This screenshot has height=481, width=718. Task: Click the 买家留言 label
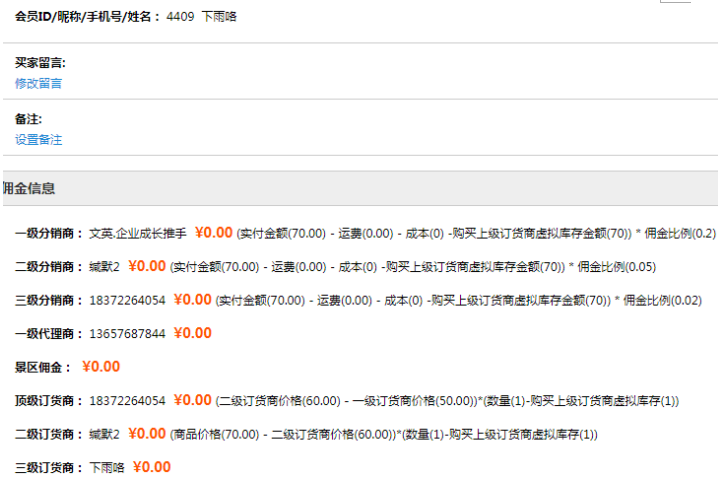pyautogui.click(x=40, y=63)
